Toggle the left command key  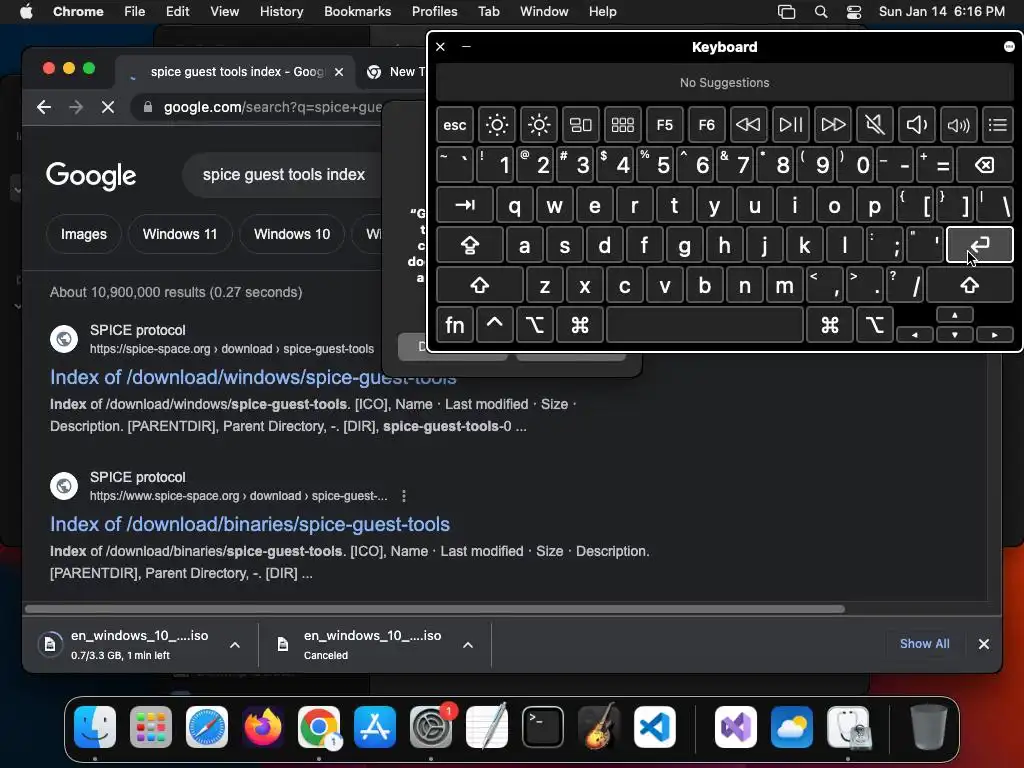pyautogui.click(x=579, y=325)
